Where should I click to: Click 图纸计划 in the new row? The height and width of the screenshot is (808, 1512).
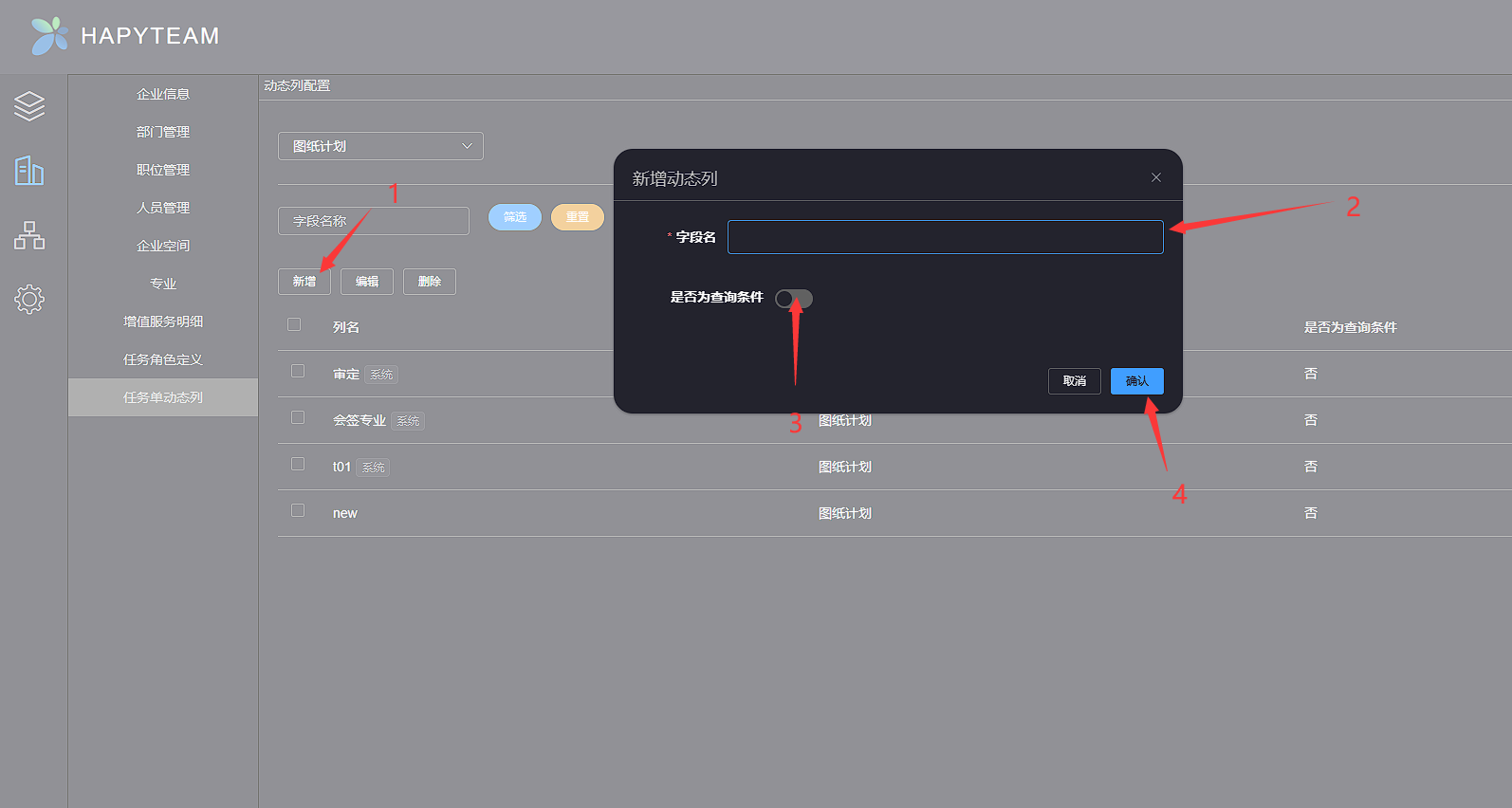point(845,513)
